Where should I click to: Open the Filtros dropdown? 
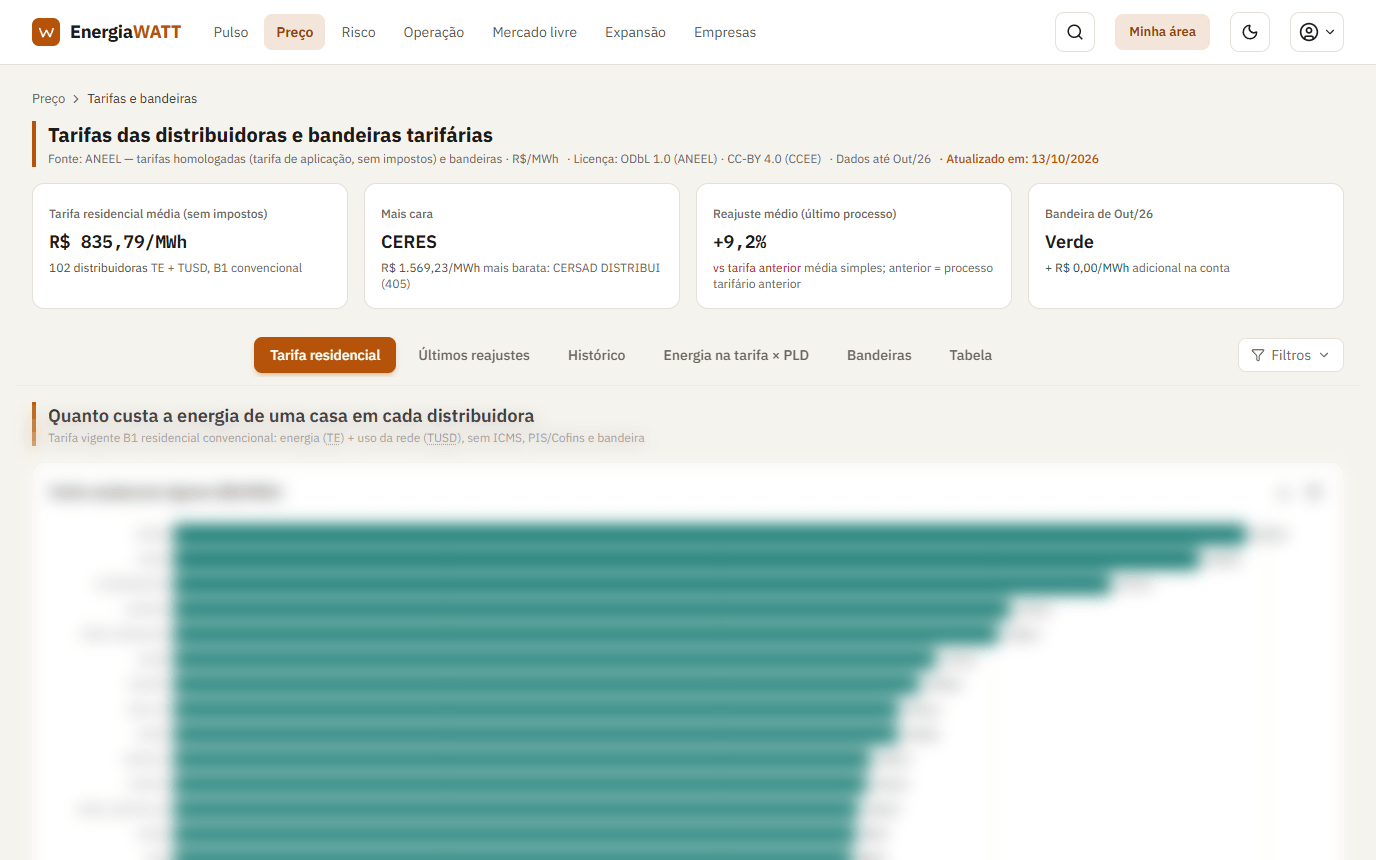coord(1291,355)
